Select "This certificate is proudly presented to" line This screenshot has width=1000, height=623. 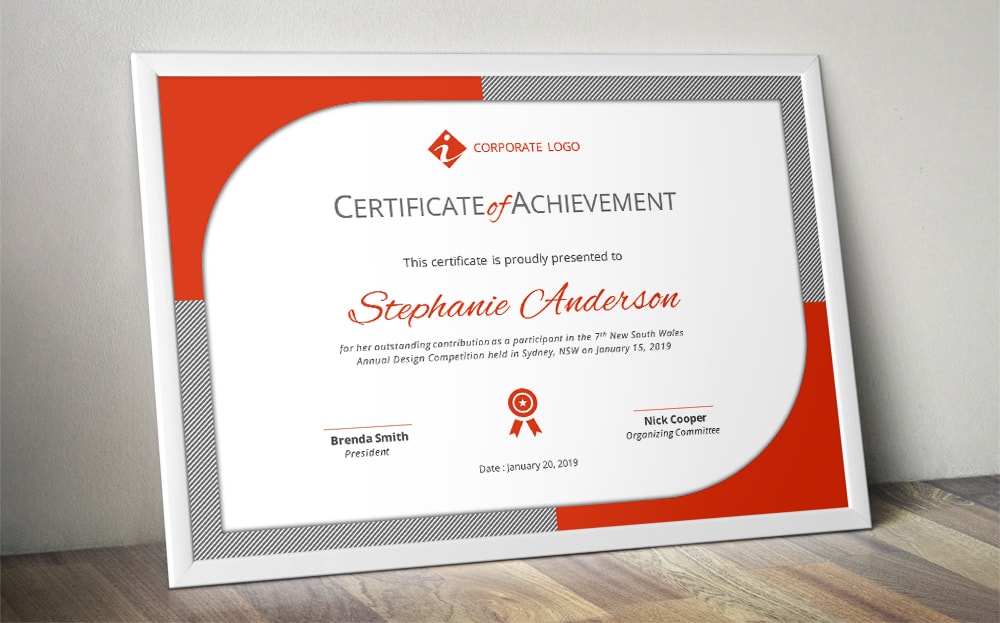pyautogui.click(x=512, y=259)
